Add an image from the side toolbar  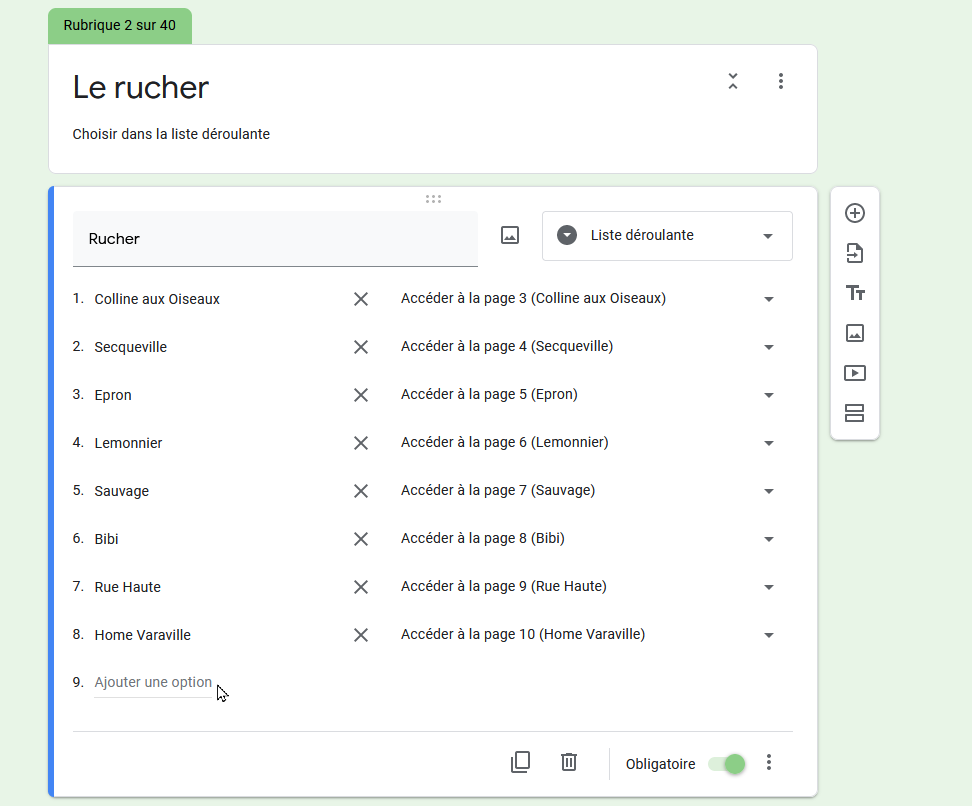pos(855,333)
